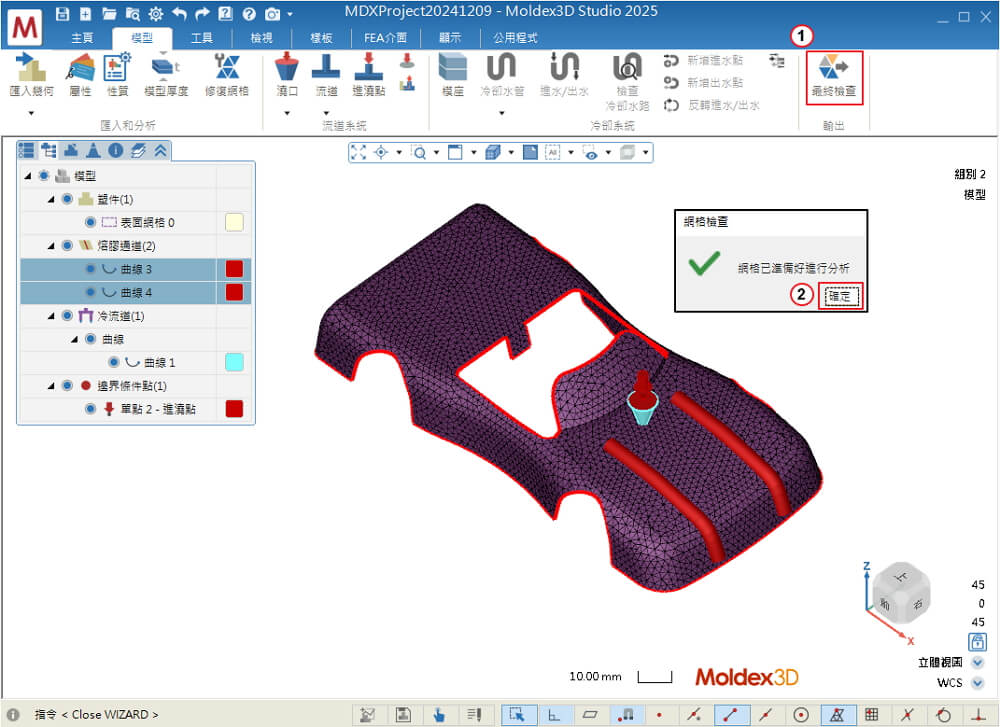Click the undo arrow icon

pos(179,13)
